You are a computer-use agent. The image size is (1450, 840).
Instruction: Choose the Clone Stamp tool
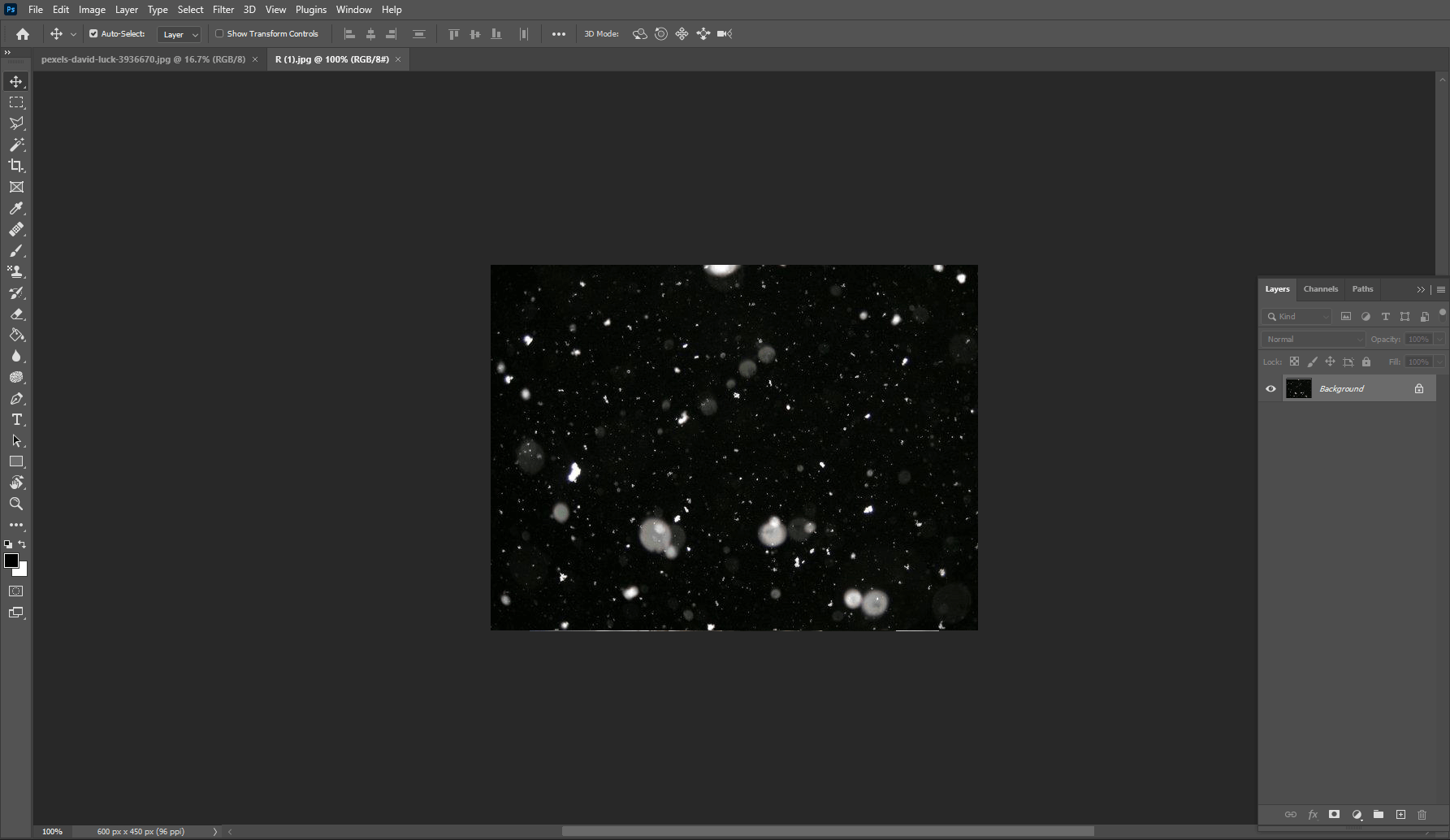(16, 271)
